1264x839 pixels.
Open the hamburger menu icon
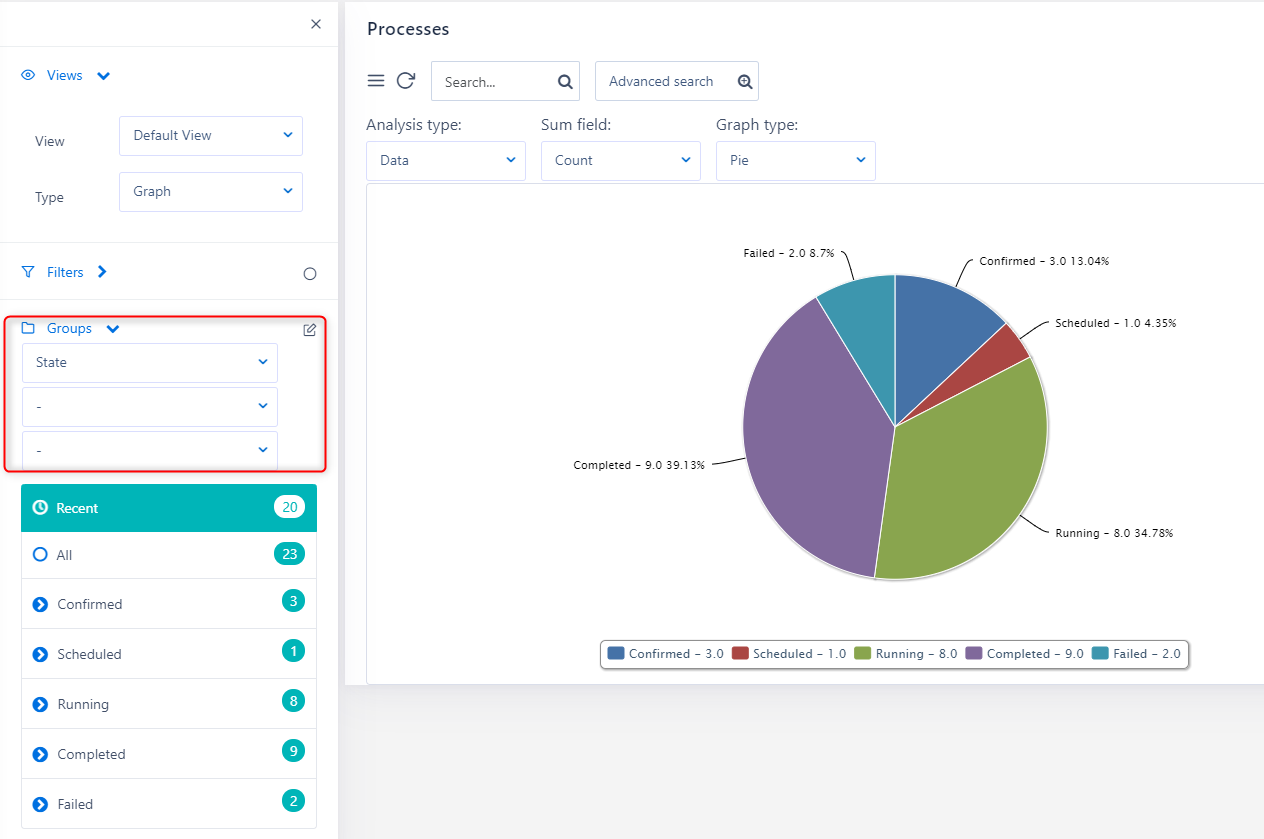click(376, 81)
